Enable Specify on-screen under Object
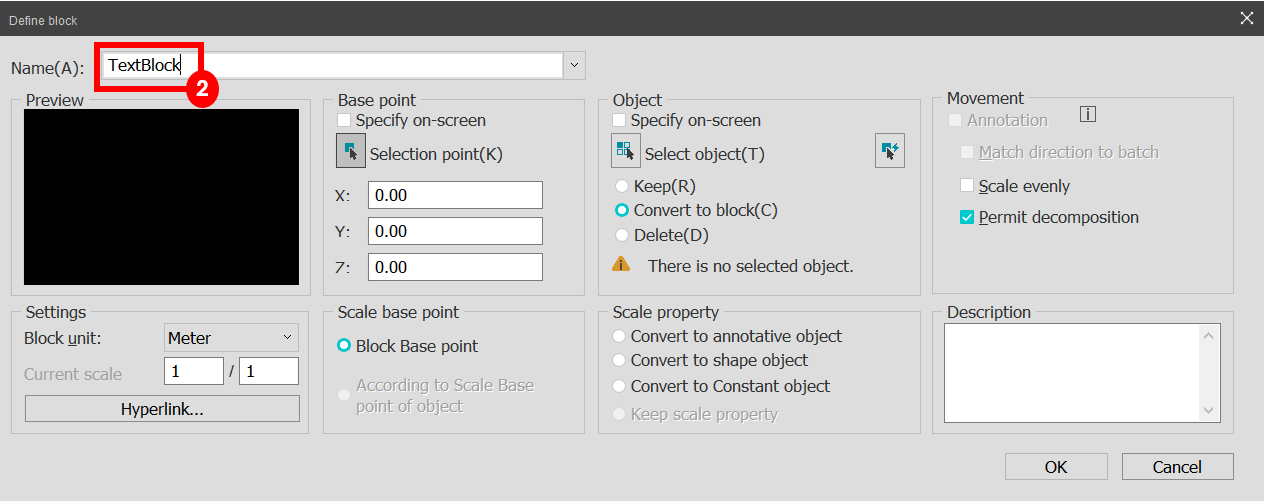The width and height of the screenshot is (1264, 501). coord(620,120)
